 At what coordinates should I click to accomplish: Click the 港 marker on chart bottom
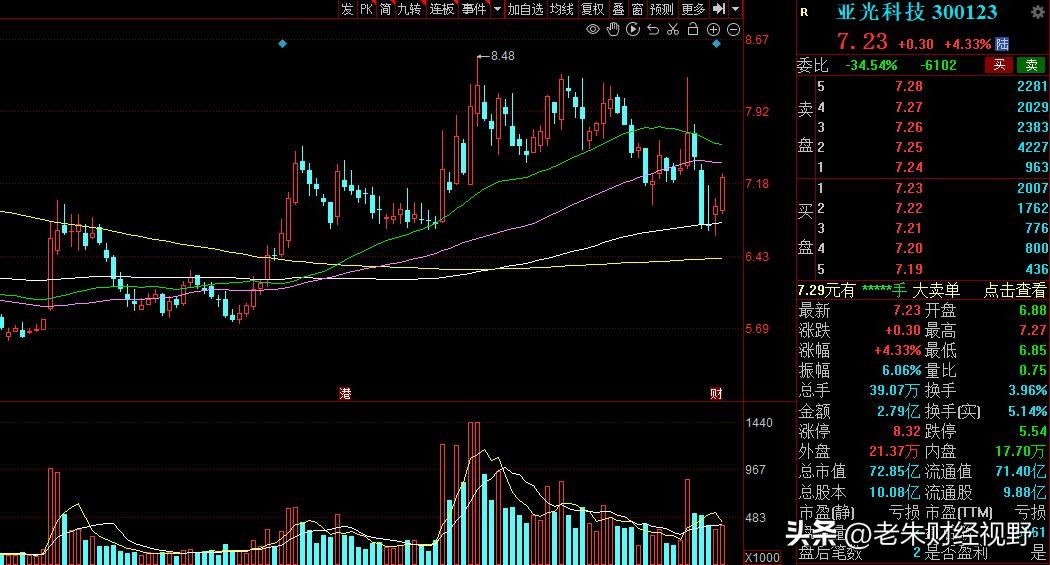(345, 394)
